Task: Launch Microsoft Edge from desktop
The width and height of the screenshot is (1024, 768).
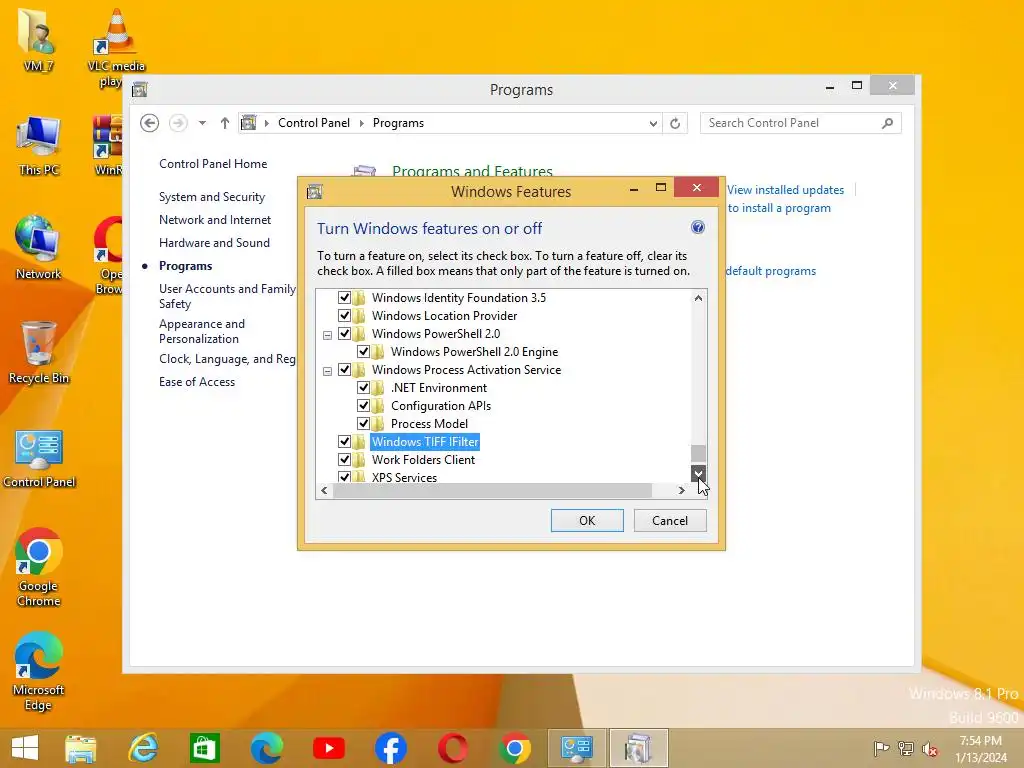Action: [x=39, y=671]
